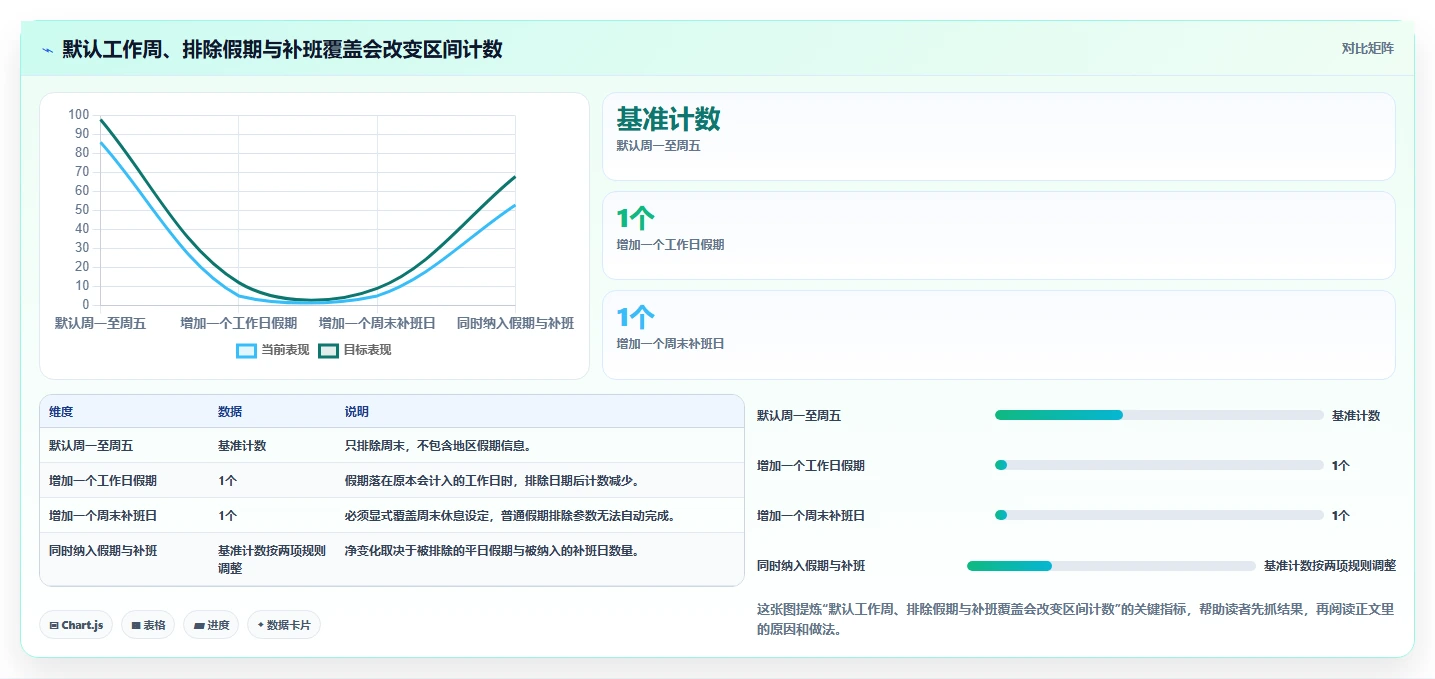
Task: Toggle the 目标表现 legend swatch
Action: click(x=328, y=350)
